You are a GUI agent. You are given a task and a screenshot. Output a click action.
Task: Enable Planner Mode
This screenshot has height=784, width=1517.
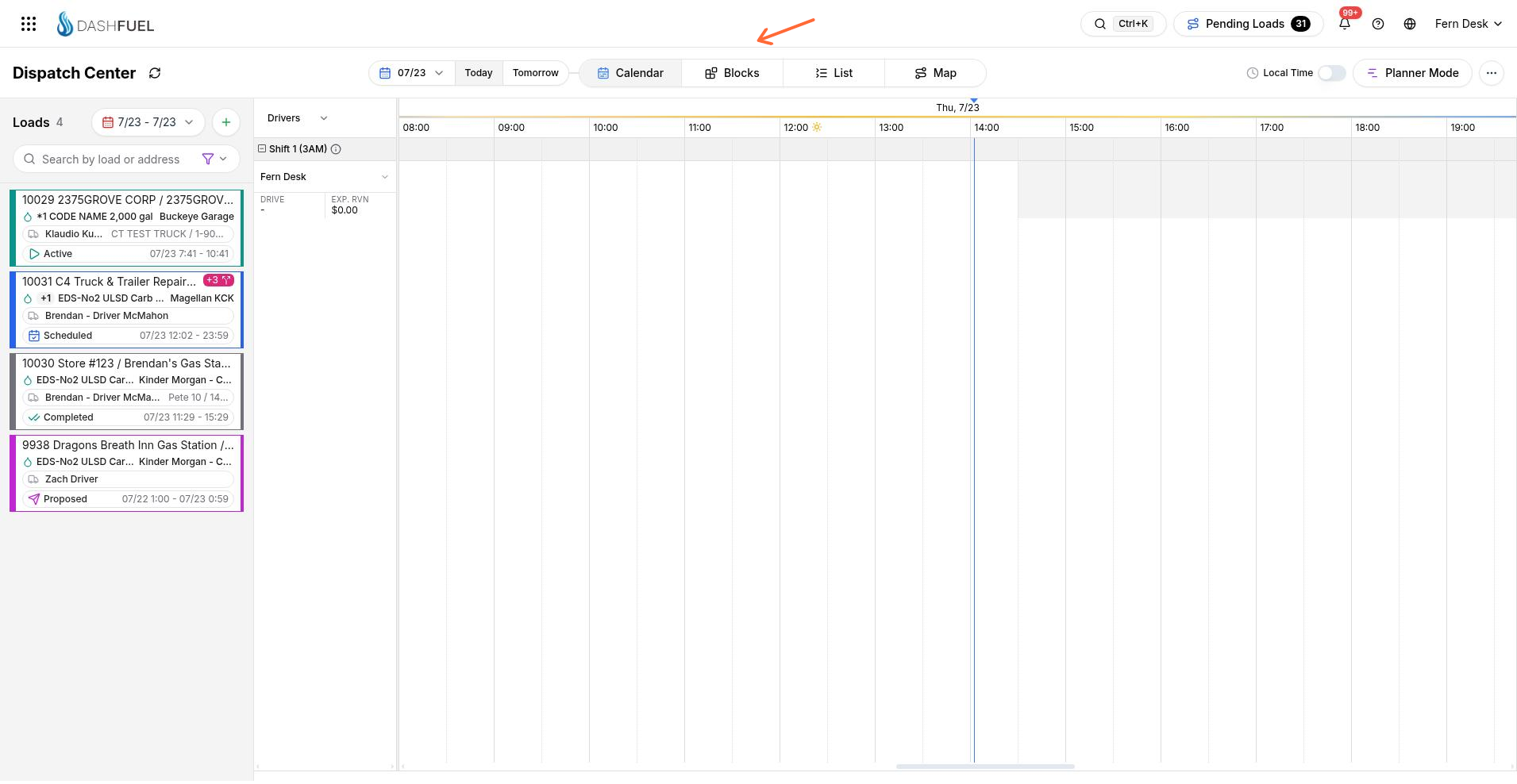[1412, 73]
